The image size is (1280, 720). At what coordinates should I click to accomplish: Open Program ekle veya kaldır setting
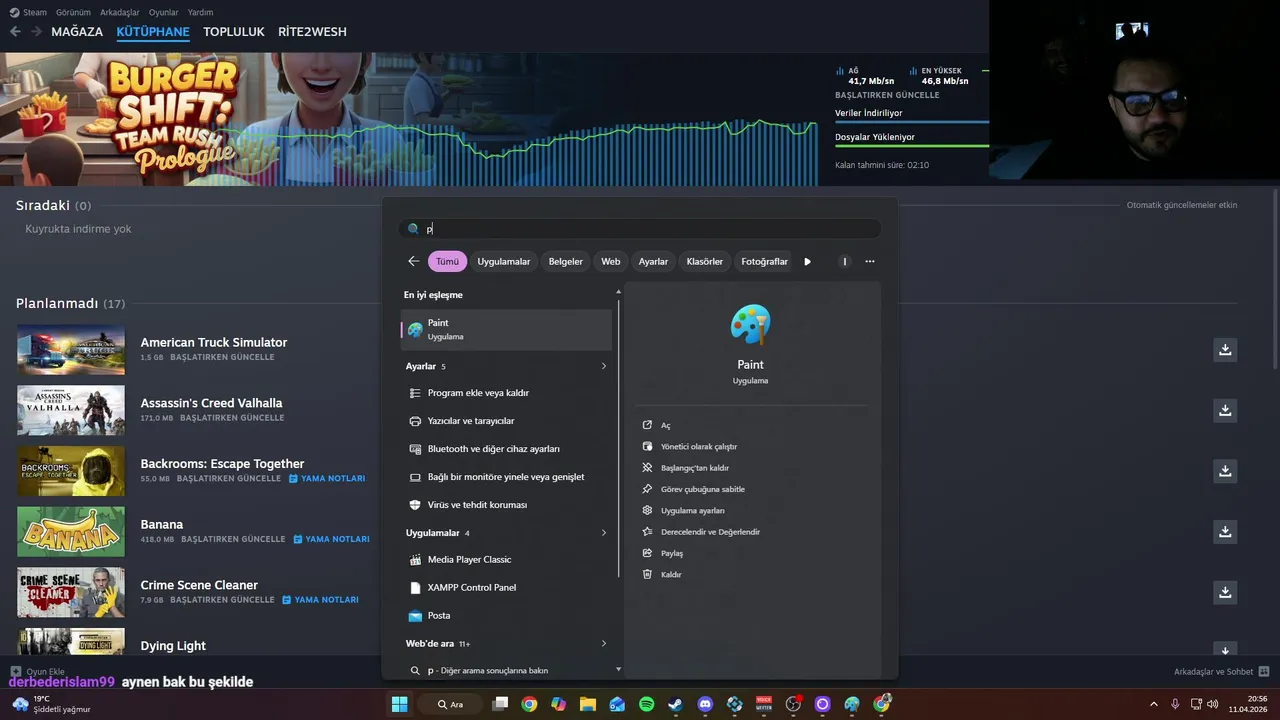click(506, 393)
